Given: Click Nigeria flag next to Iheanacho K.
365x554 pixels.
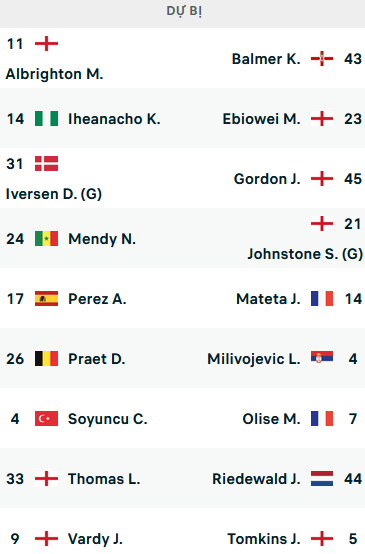Looking at the screenshot, I should [46, 119].
